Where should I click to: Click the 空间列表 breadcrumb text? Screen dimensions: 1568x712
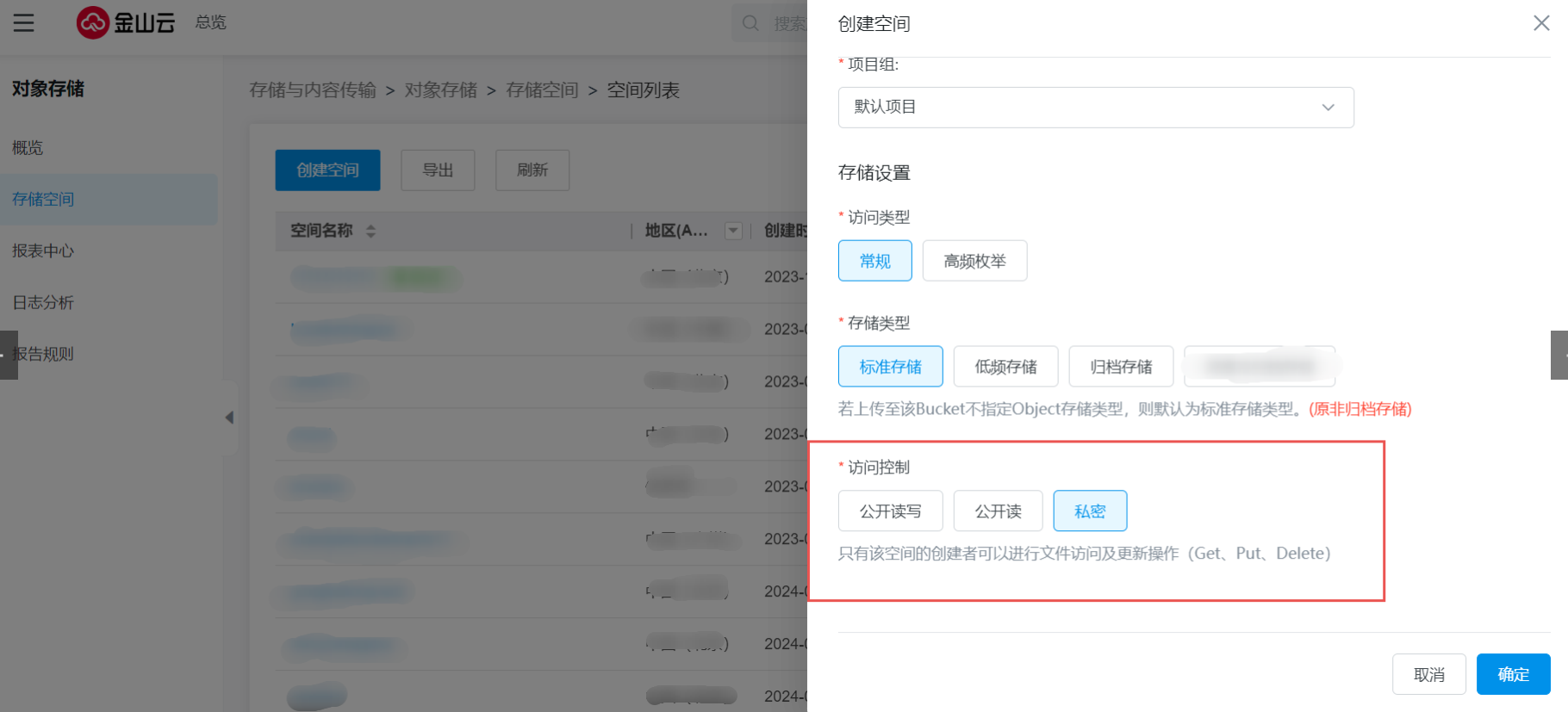[x=644, y=90]
